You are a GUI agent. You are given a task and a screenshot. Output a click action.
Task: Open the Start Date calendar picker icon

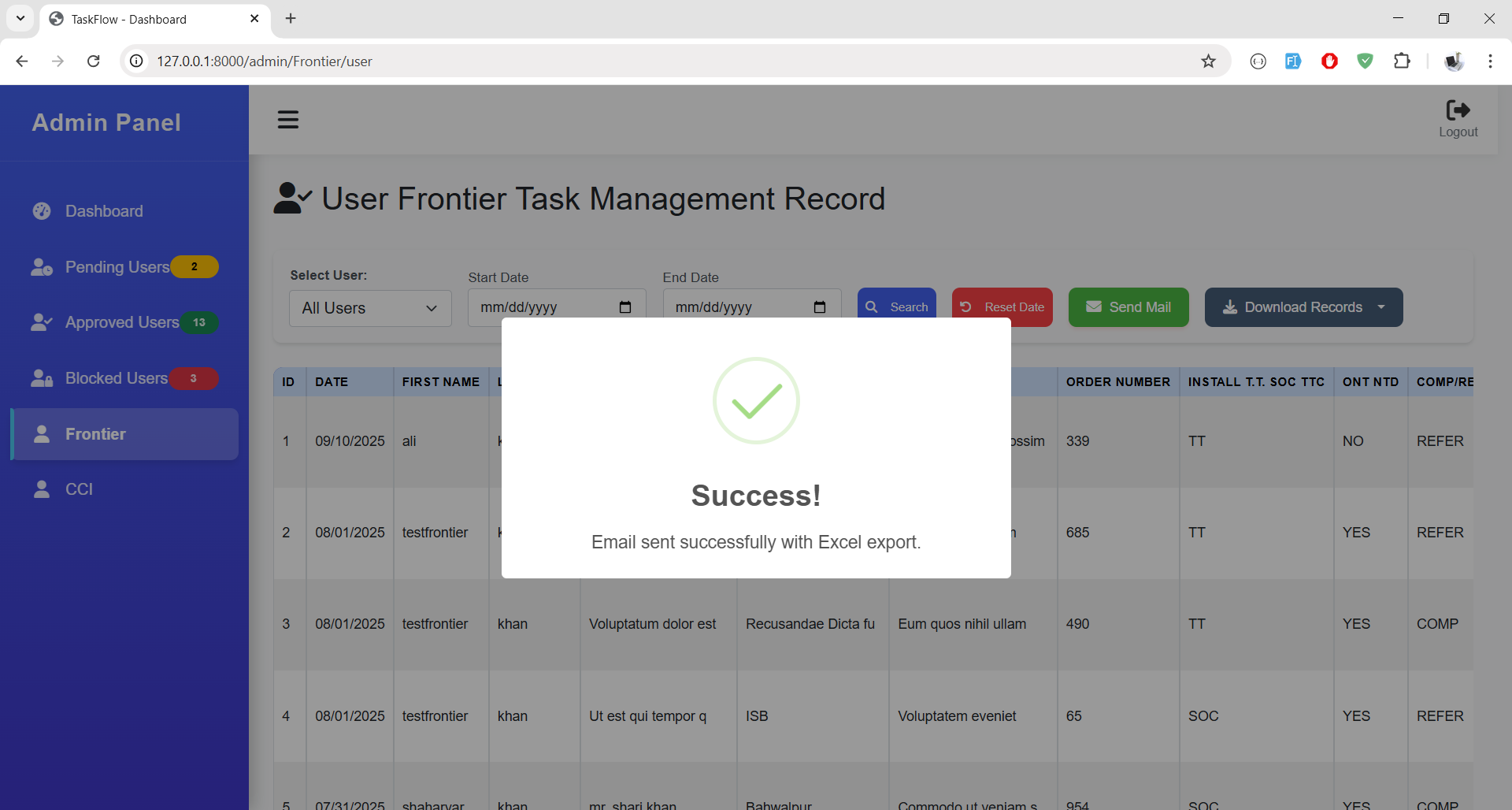pos(625,307)
